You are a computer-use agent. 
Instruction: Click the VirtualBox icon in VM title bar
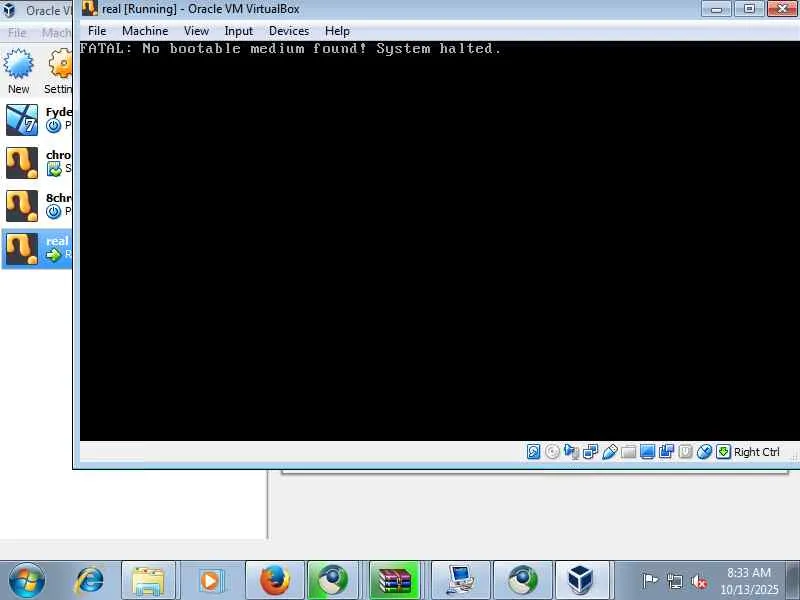[x=89, y=8]
